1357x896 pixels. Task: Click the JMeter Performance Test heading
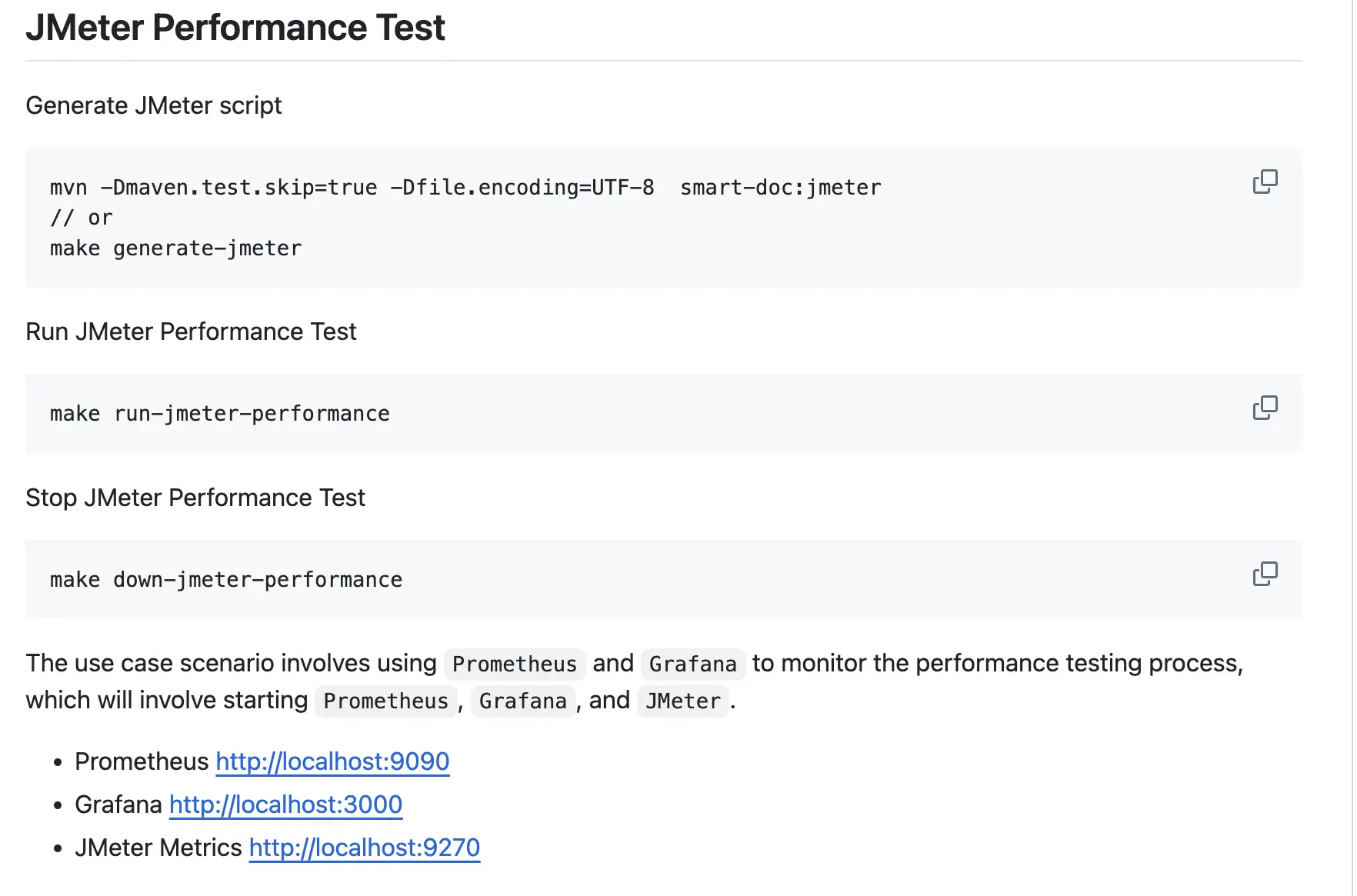click(x=235, y=28)
